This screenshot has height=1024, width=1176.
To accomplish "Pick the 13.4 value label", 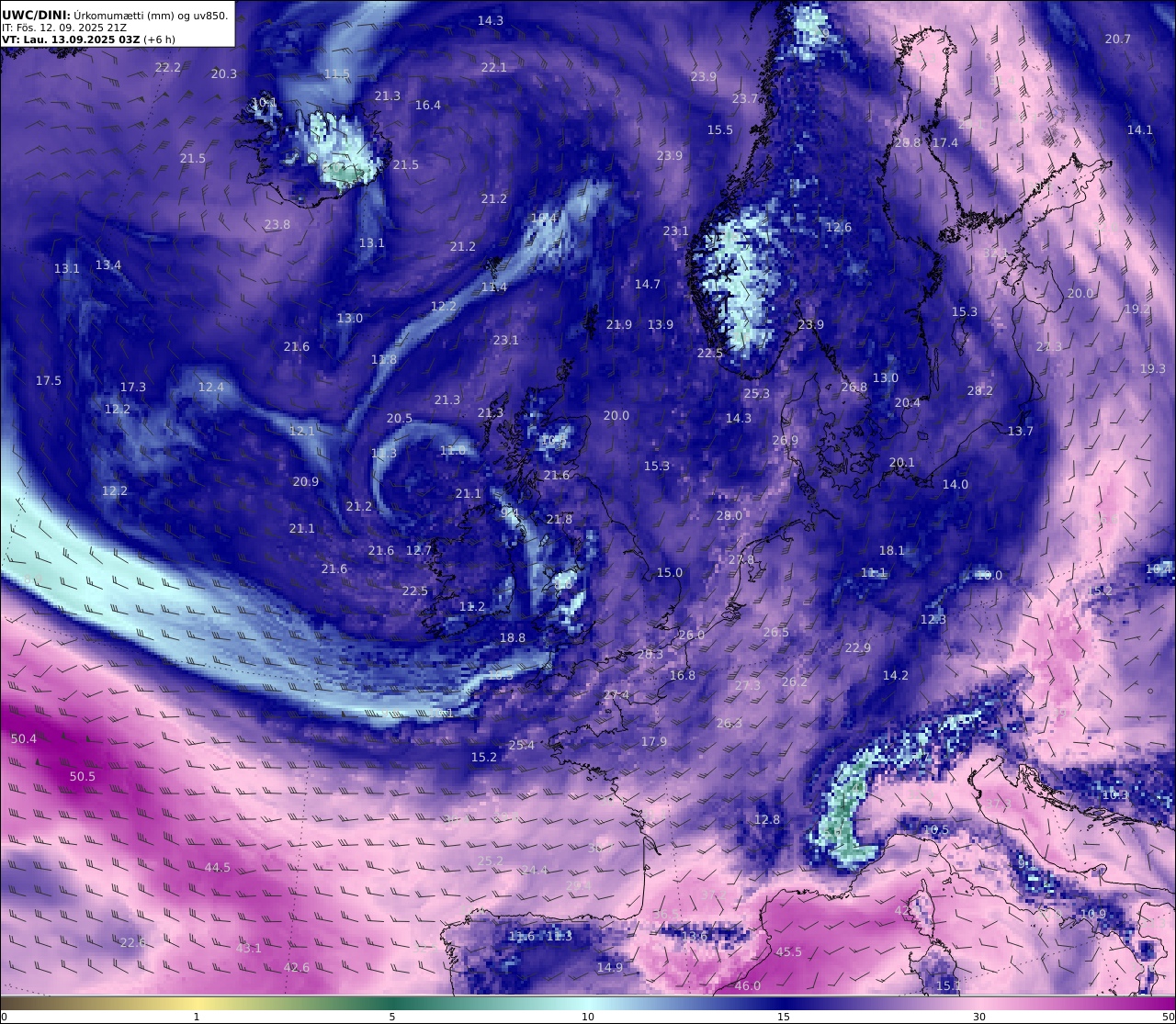I will click(107, 264).
